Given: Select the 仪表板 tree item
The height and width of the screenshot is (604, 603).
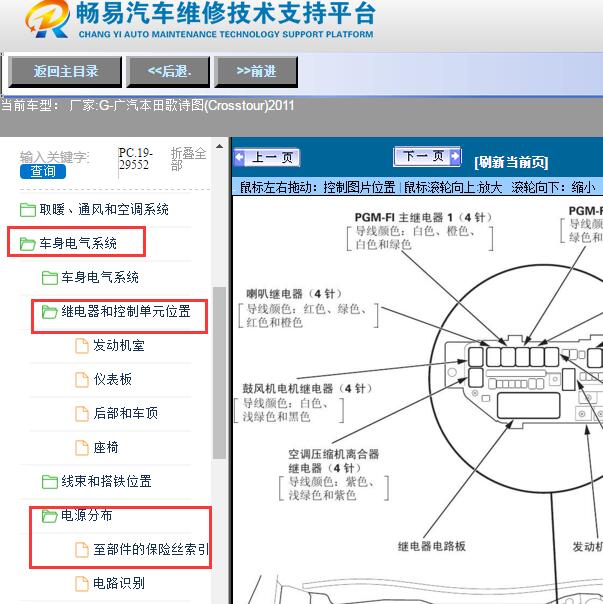Looking at the screenshot, I should 113,379.
